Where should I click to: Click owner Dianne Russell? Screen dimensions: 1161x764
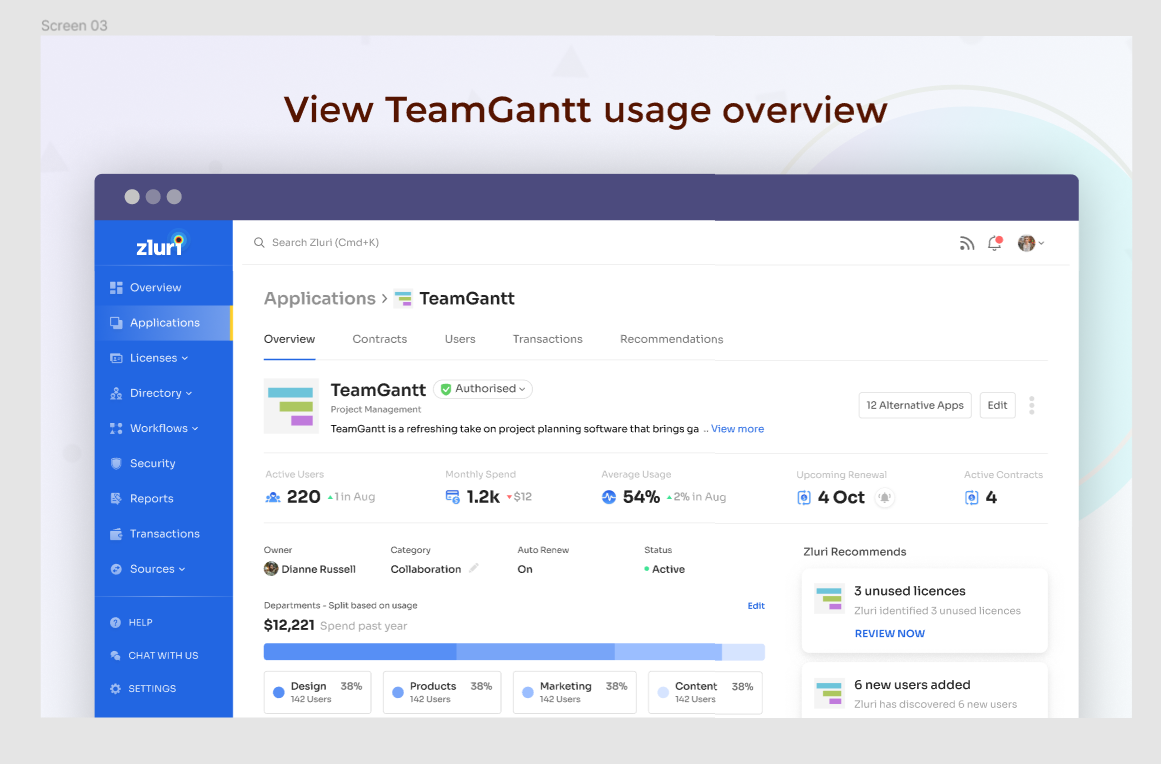click(x=310, y=569)
